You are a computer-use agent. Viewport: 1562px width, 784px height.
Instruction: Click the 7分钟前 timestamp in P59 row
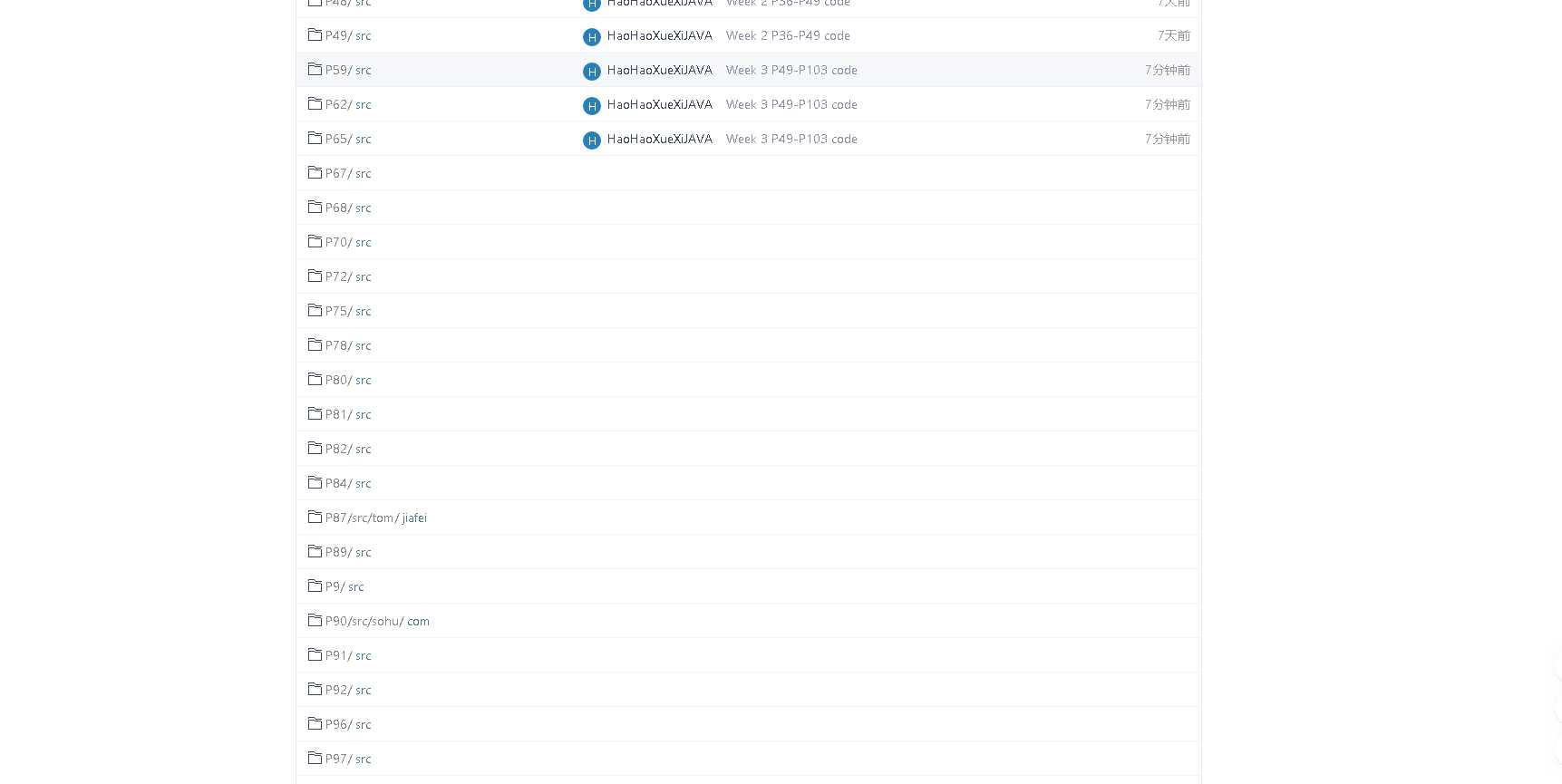click(x=1168, y=70)
